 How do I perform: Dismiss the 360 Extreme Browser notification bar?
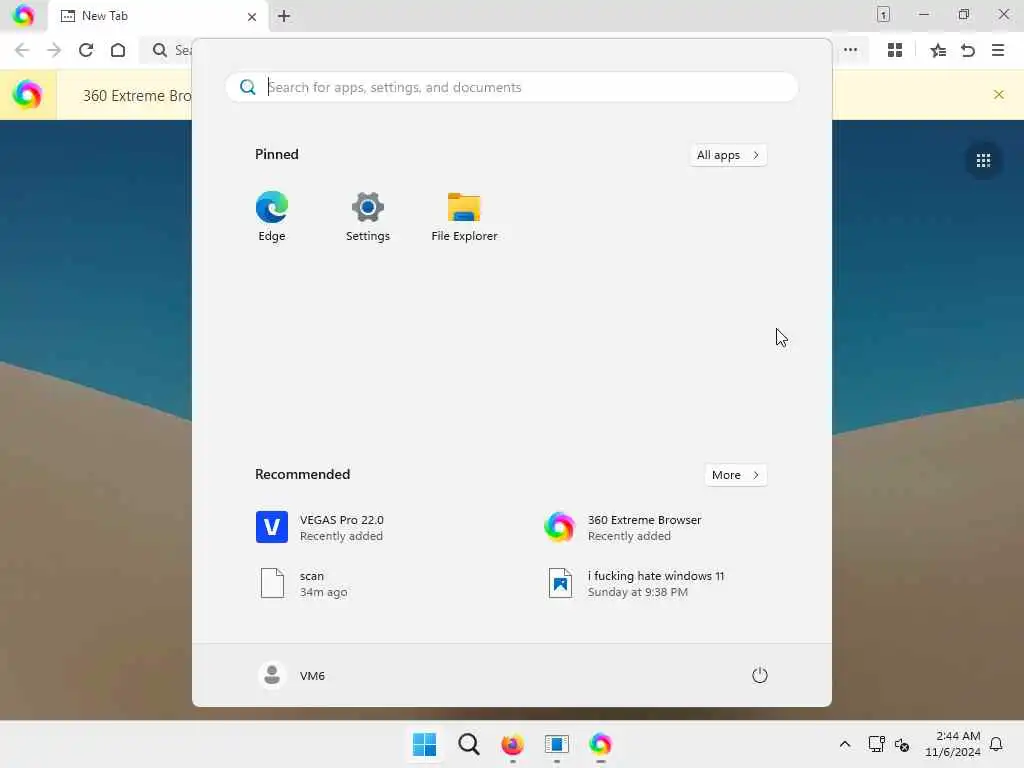[x=999, y=95]
